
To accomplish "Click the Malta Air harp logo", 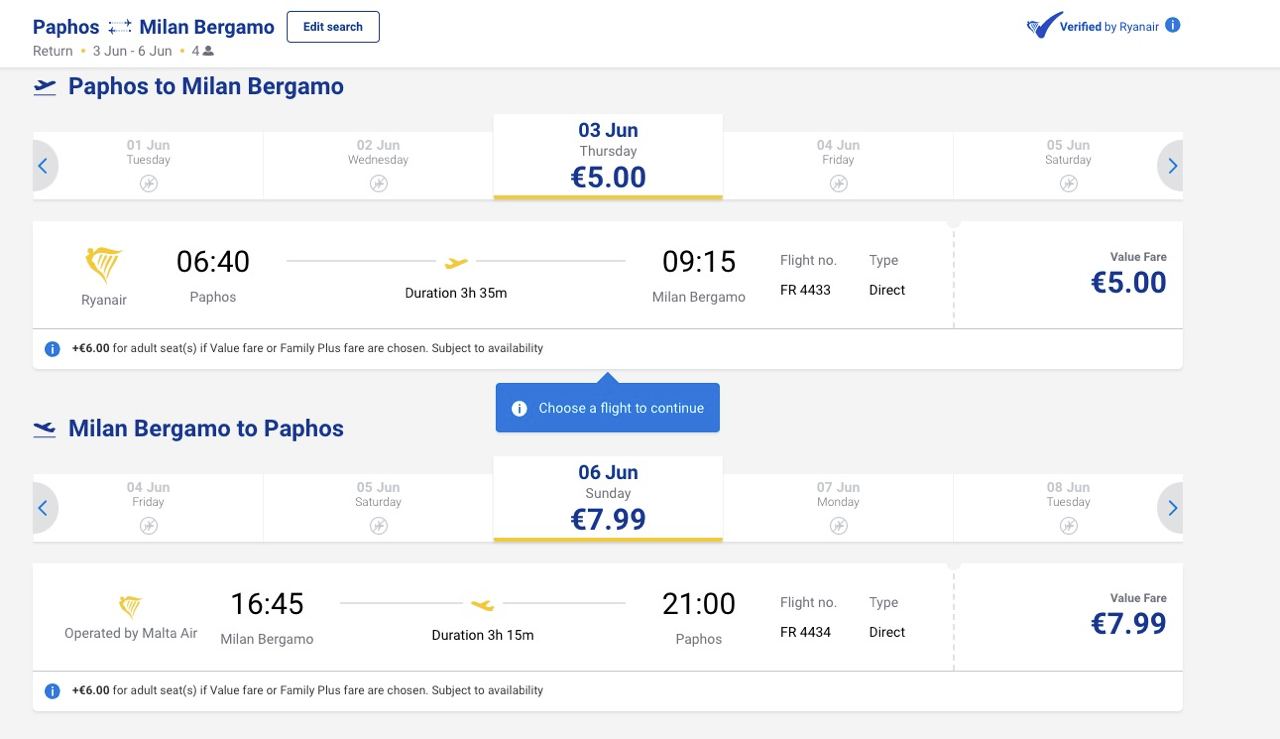I will 130,606.
